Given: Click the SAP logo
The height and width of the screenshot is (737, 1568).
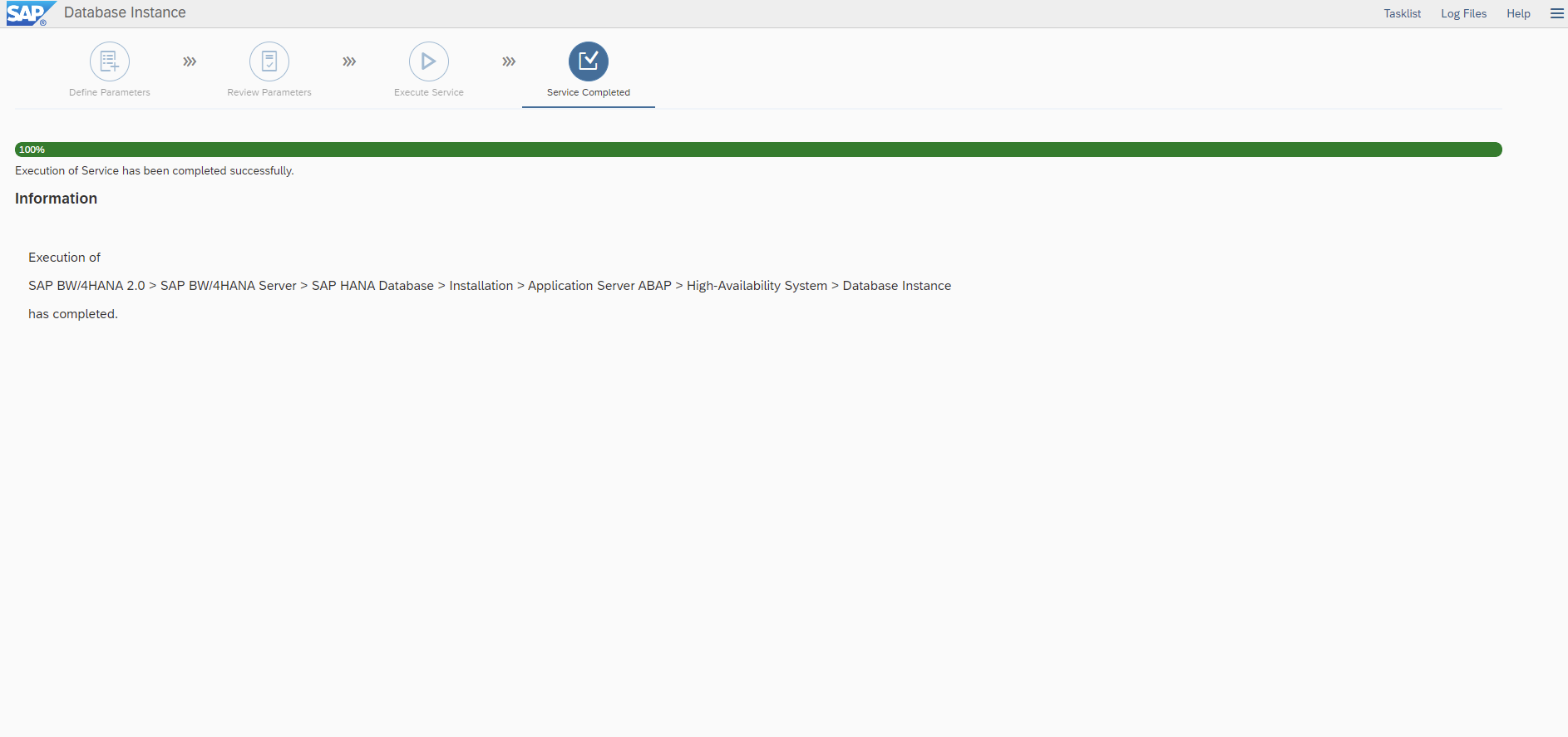Looking at the screenshot, I should [30, 13].
